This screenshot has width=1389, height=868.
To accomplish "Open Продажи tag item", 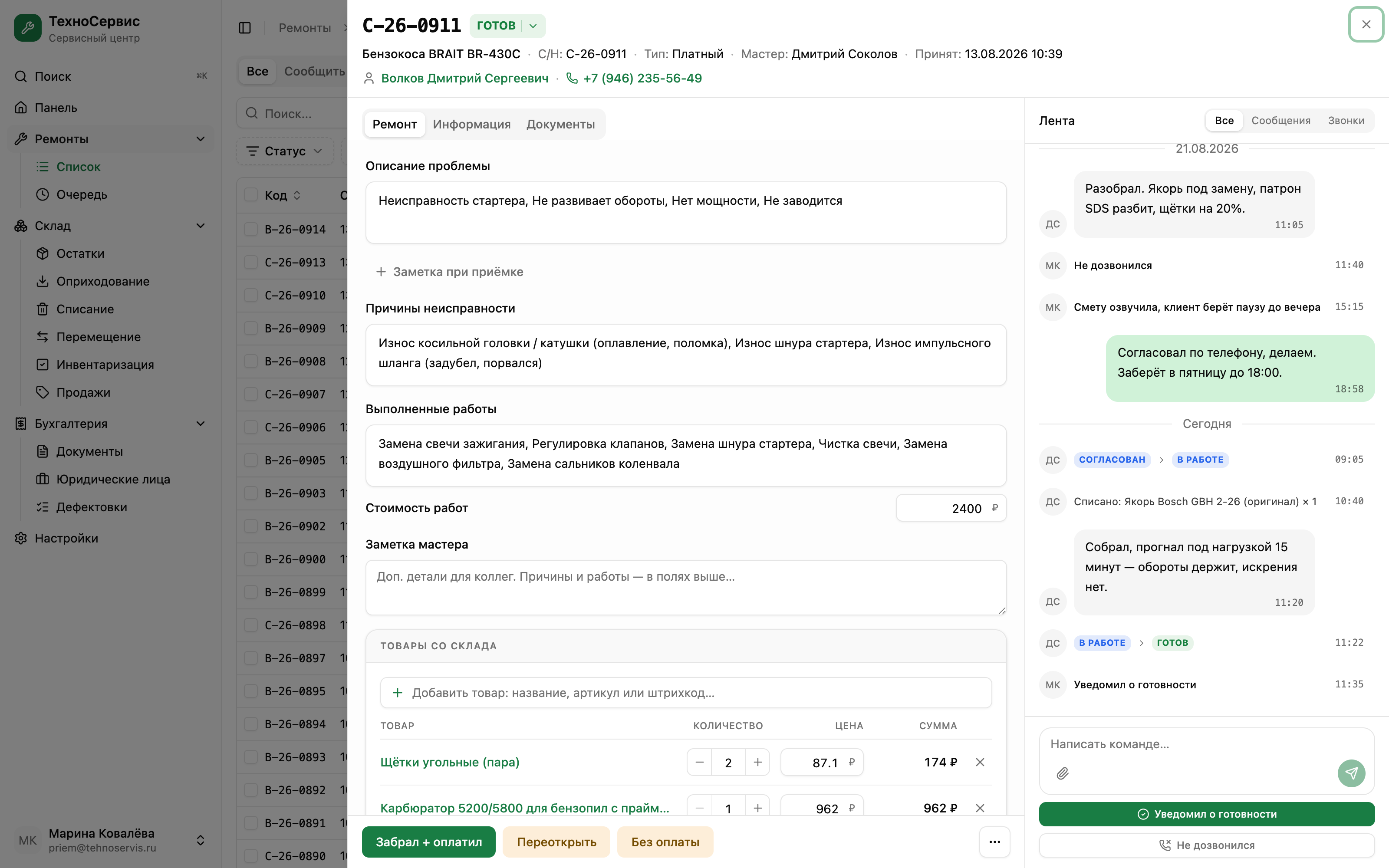I will pos(122,392).
